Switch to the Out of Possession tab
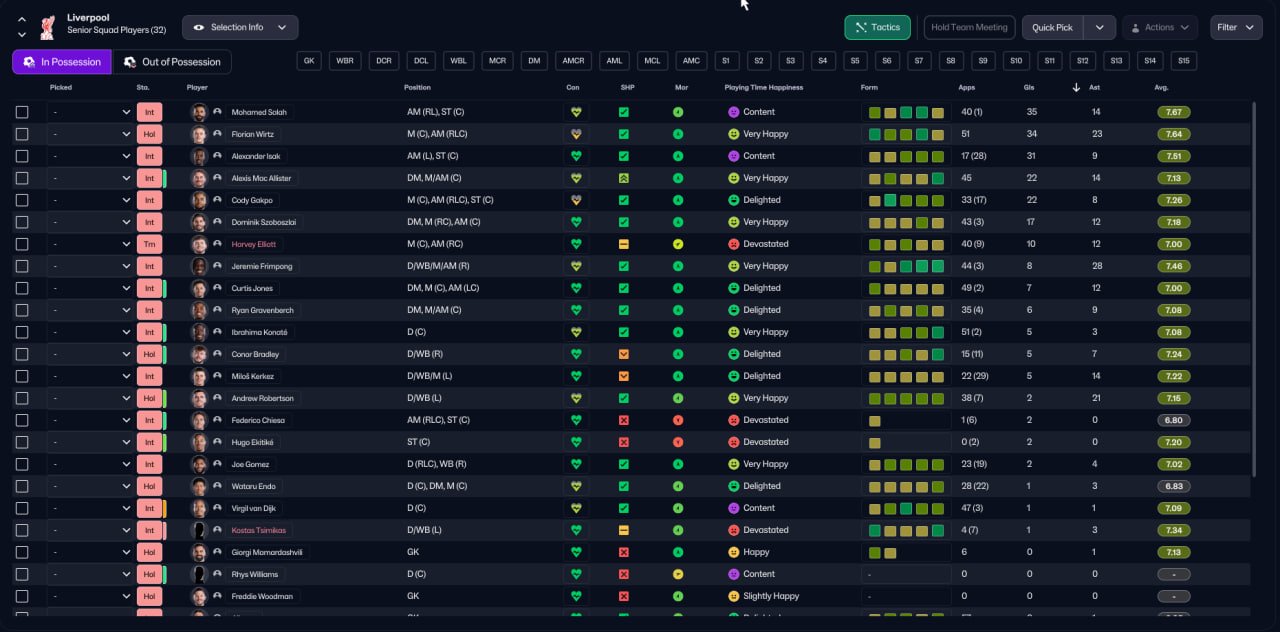Image resolution: width=1280 pixels, height=632 pixels. pos(172,62)
